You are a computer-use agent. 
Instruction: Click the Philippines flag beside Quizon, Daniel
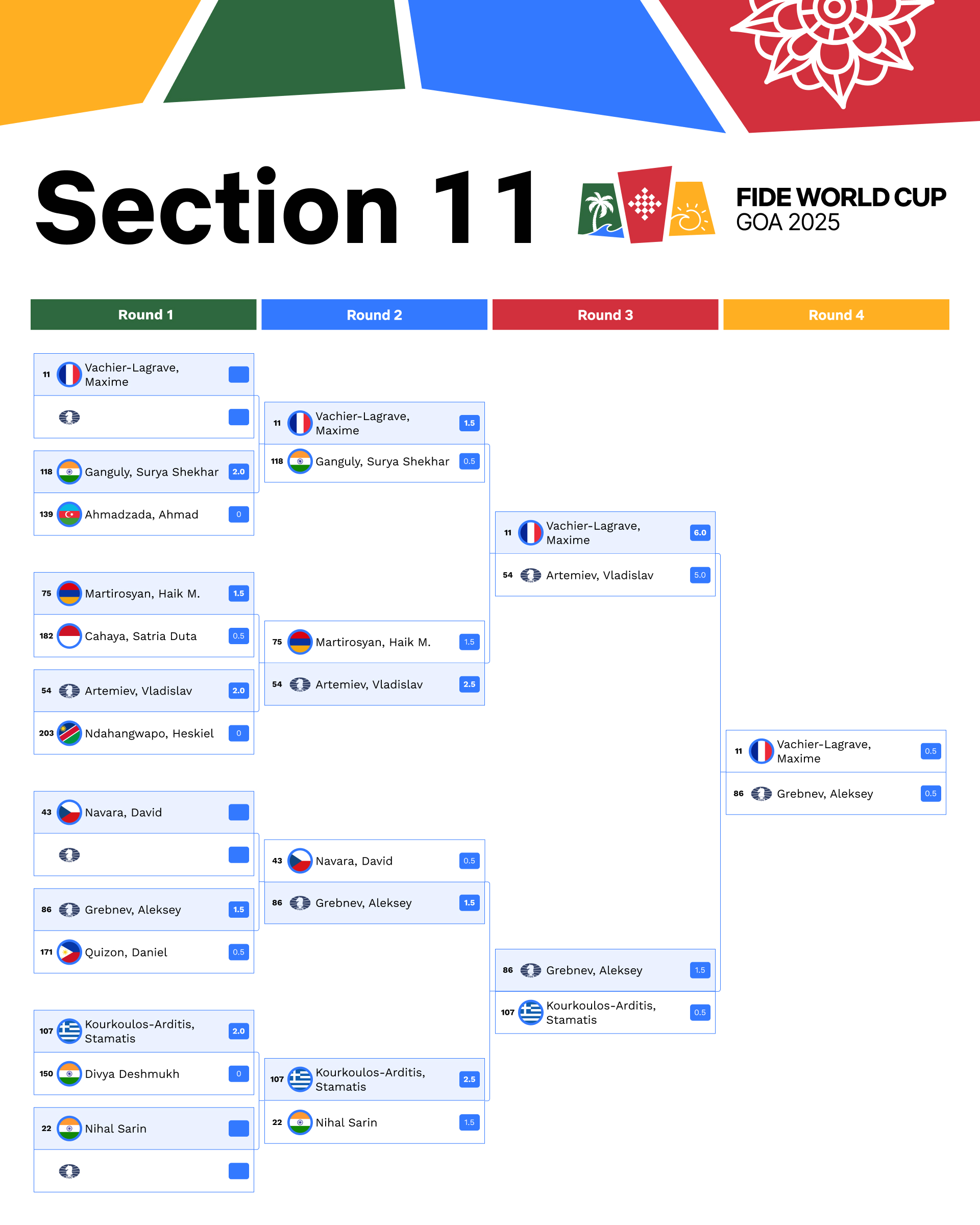pyautogui.click(x=69, y=952)
